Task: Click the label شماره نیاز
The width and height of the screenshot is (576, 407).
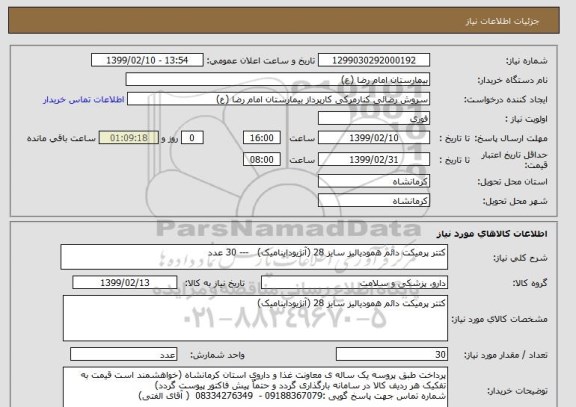Action: click(527, 61)
